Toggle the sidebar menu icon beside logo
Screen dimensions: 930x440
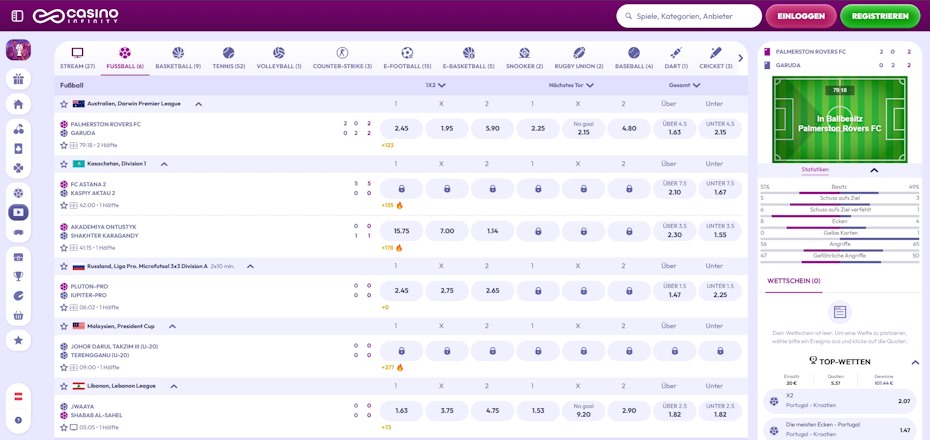point(17,16)
